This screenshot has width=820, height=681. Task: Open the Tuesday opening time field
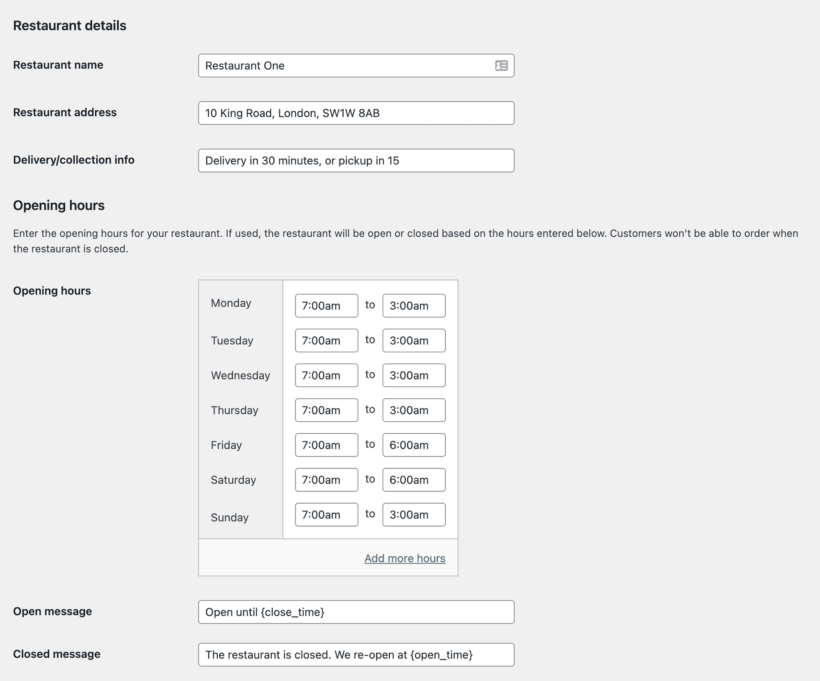326,340
